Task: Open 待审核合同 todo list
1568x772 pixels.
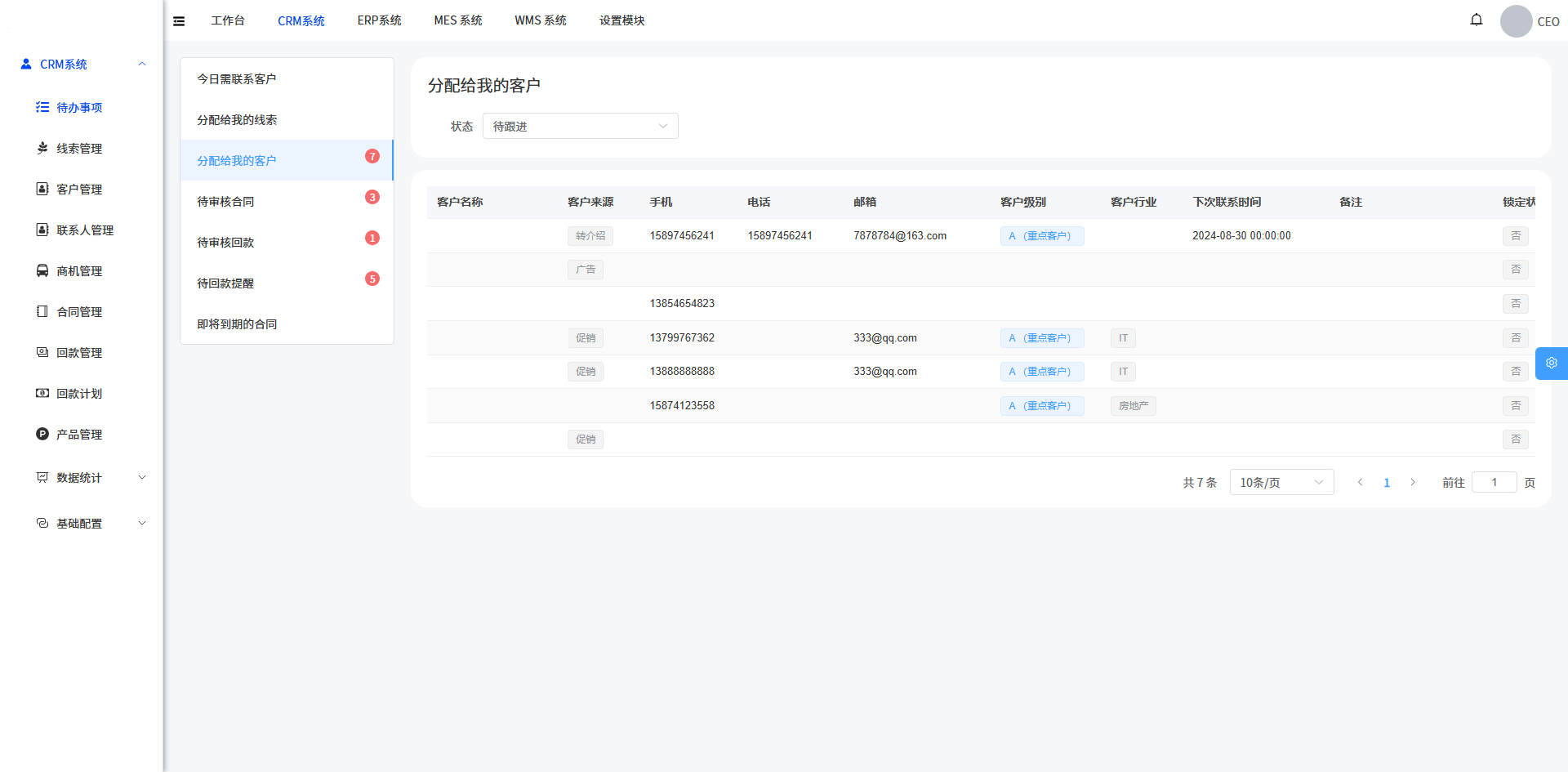Action: (x=226, y=202)
